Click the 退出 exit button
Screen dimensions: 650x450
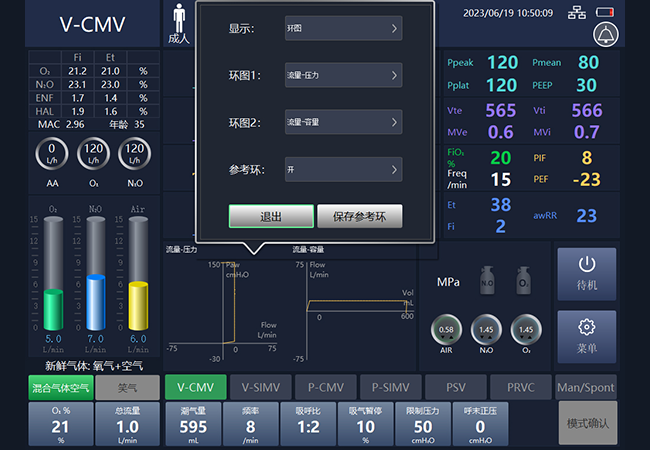click(270, 216)
